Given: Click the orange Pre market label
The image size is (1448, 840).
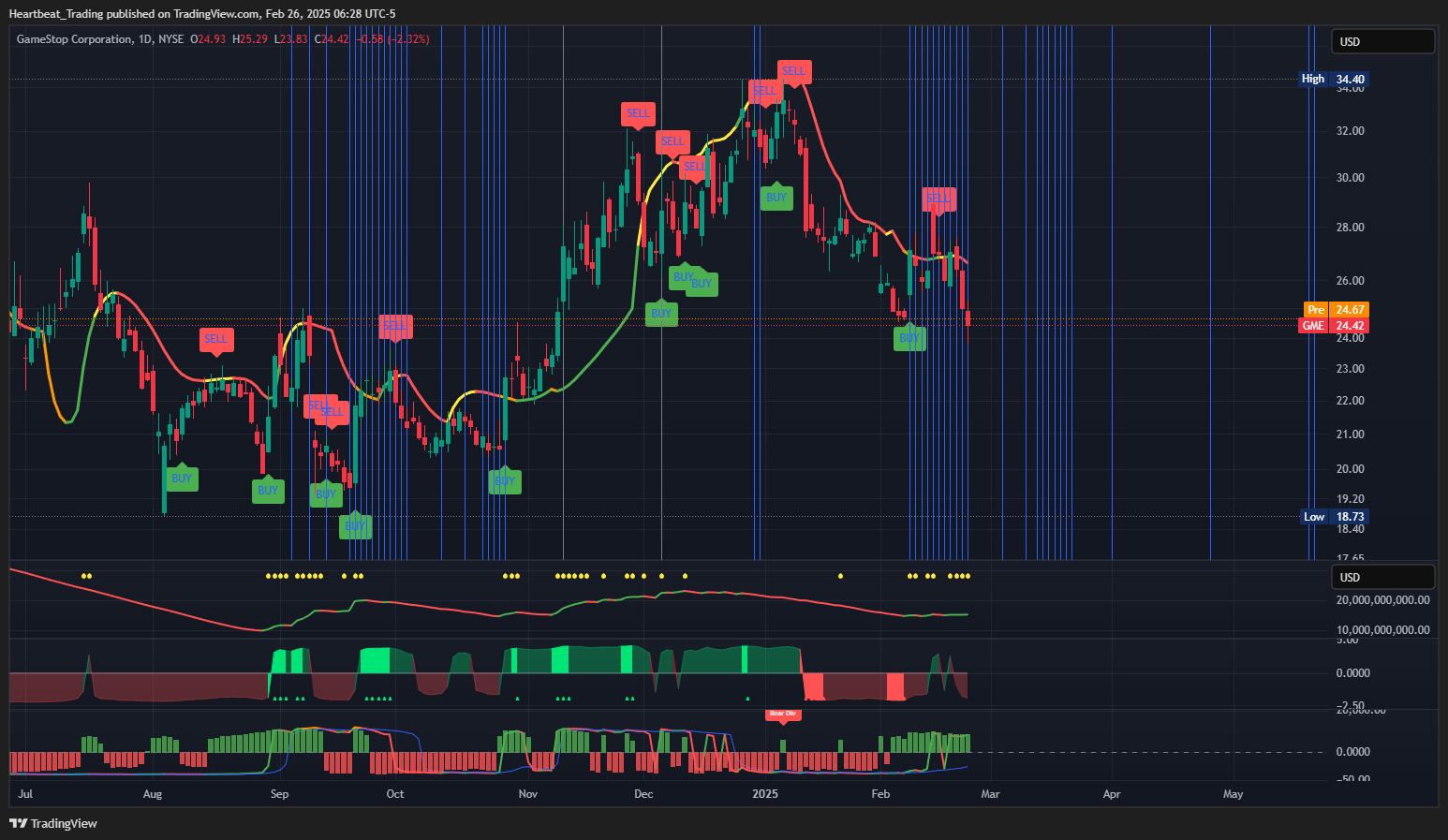Looking at the screenshot, I should tap(1316, 310).
